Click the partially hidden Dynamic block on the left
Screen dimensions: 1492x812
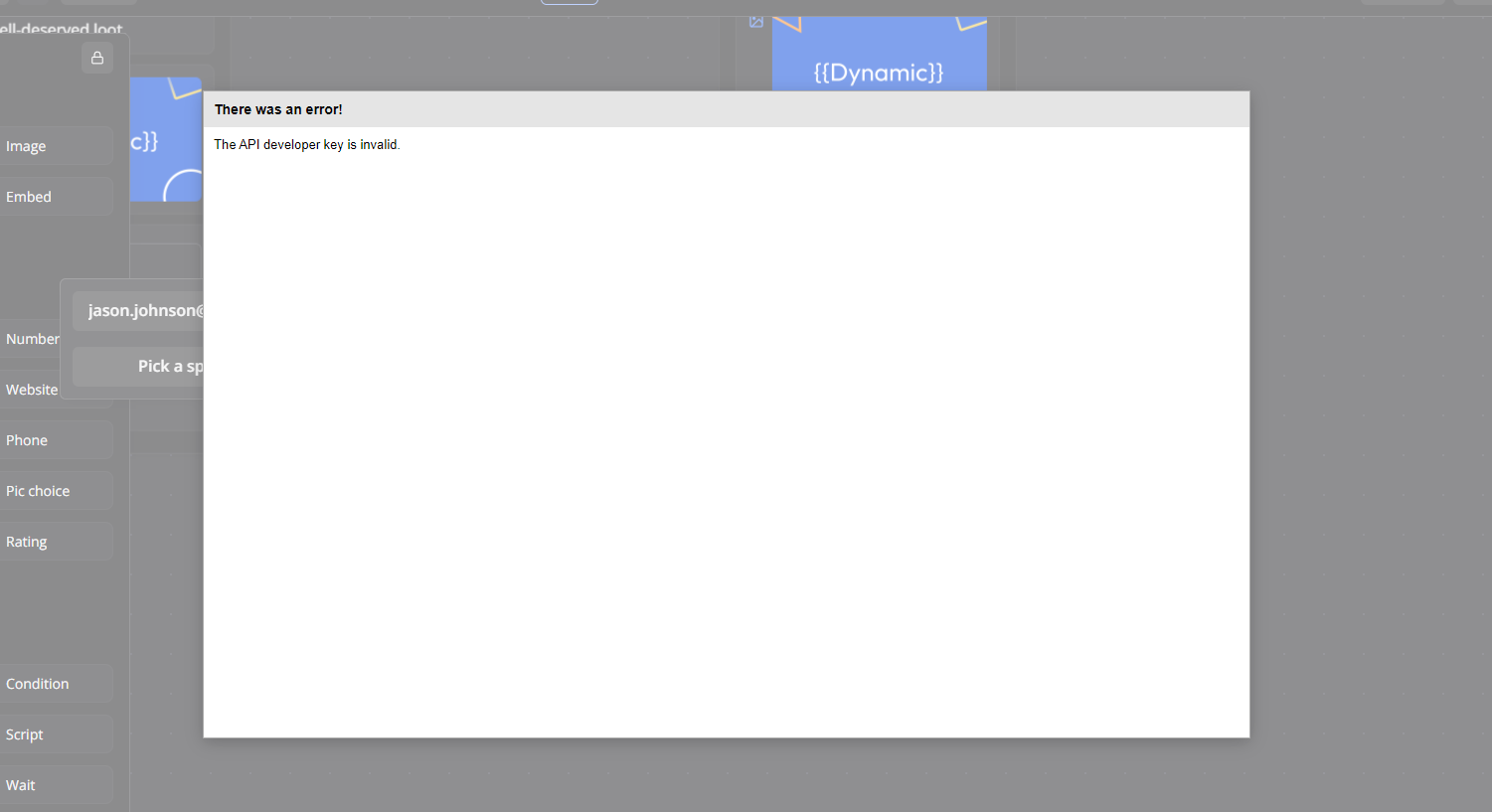click(x=166, y=139)
